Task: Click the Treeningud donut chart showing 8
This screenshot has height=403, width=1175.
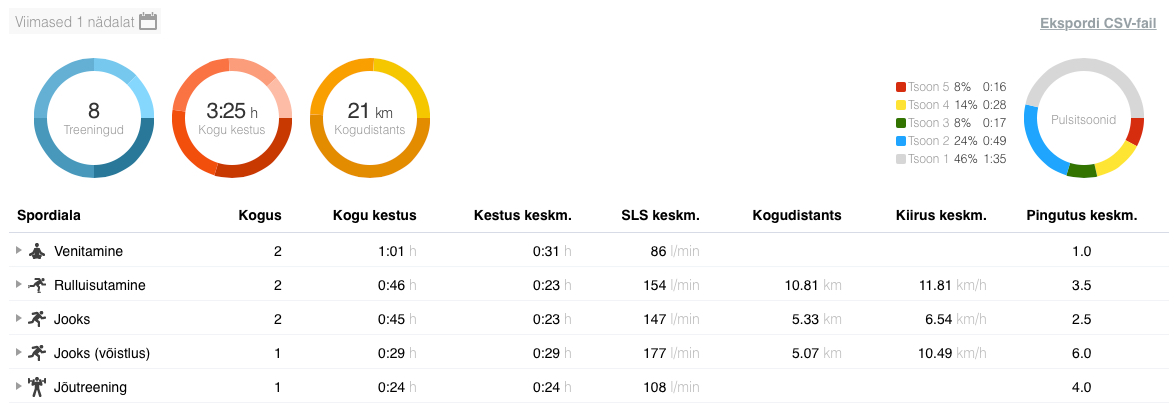Action: 94,118
